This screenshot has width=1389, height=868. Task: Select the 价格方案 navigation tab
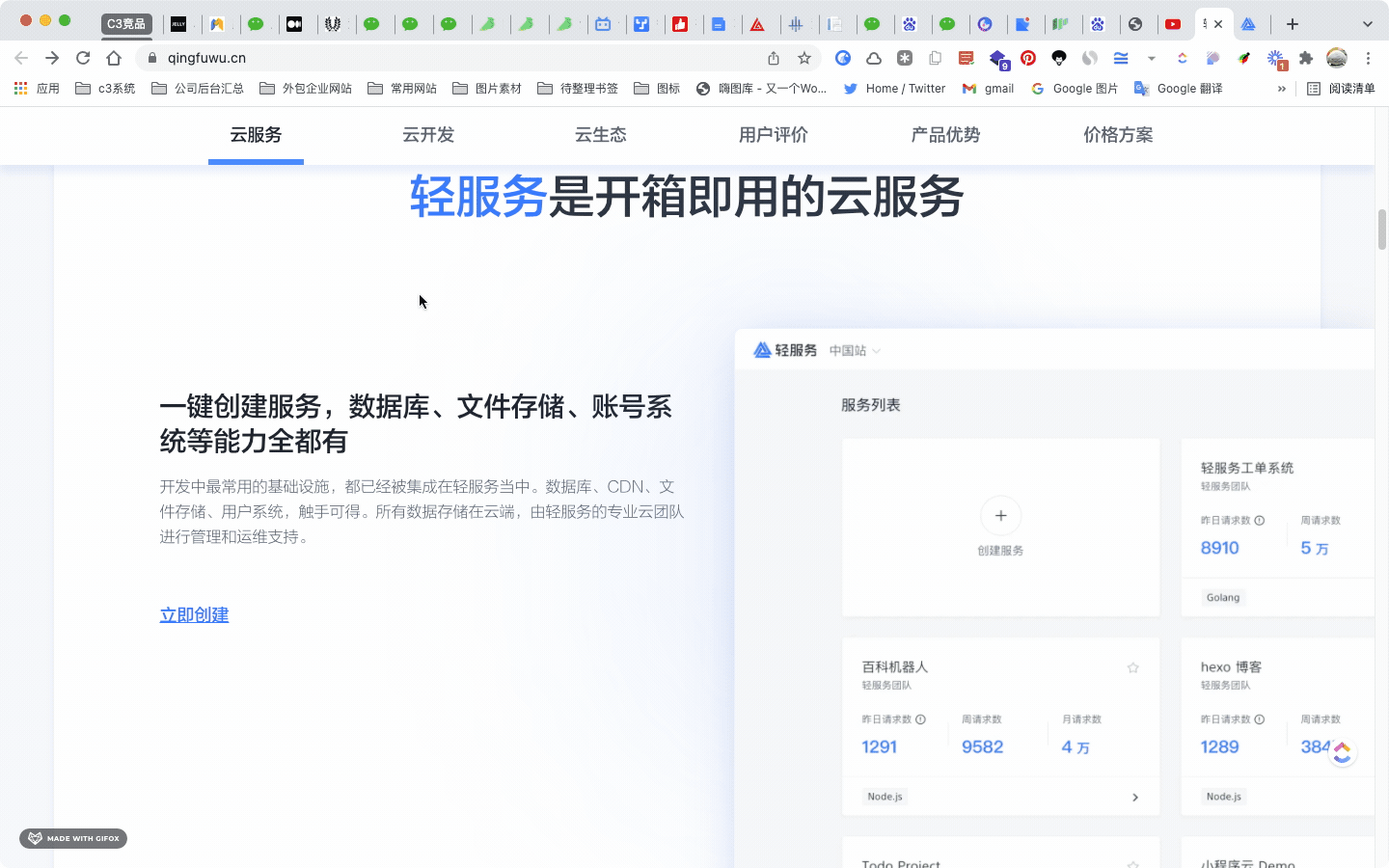coord(1118,135)
